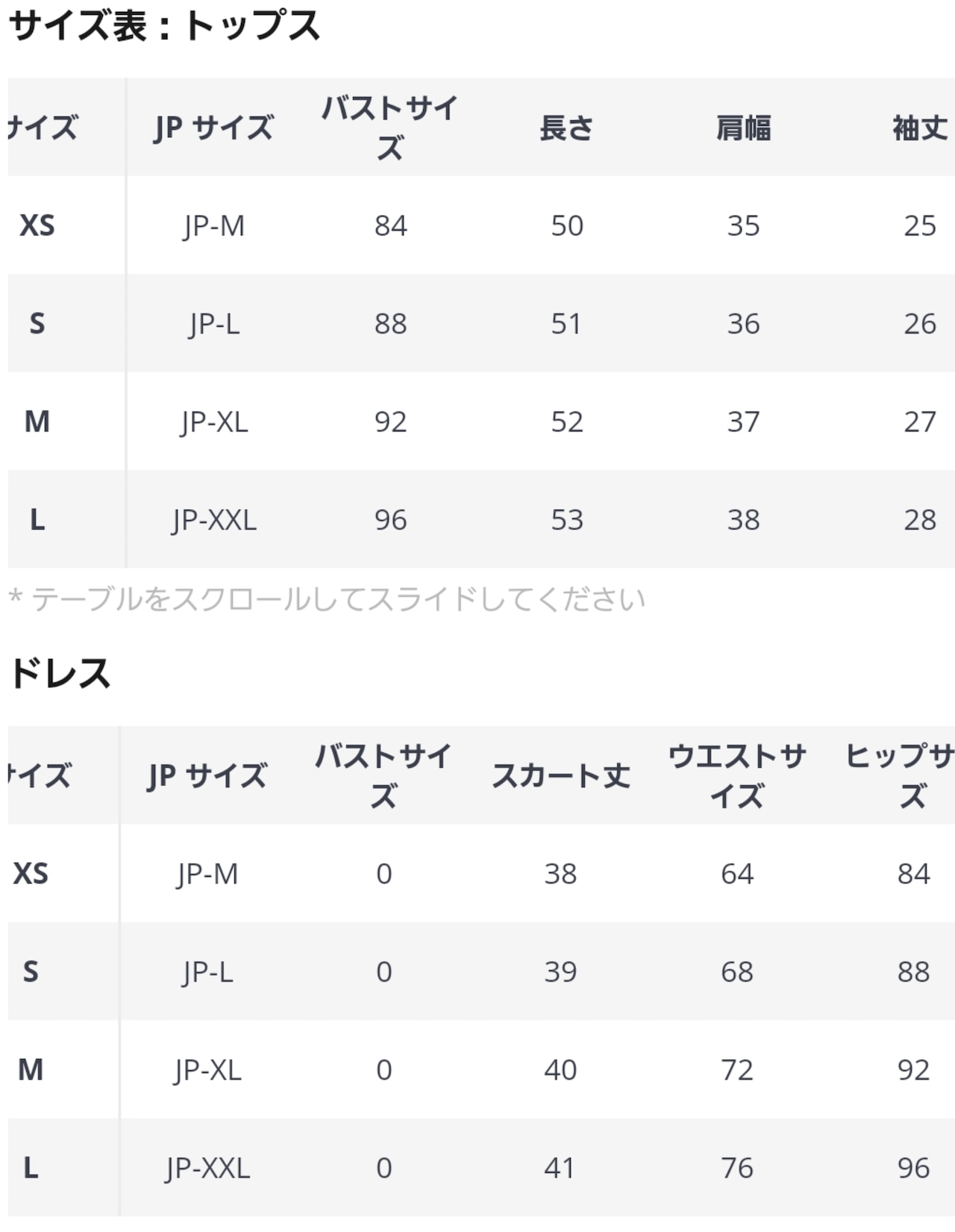Image resolution: width=955 pixels, height=1232 pixels.
Task: Click the バストサイズ header in tops table
Action: (x=390, y=128)
